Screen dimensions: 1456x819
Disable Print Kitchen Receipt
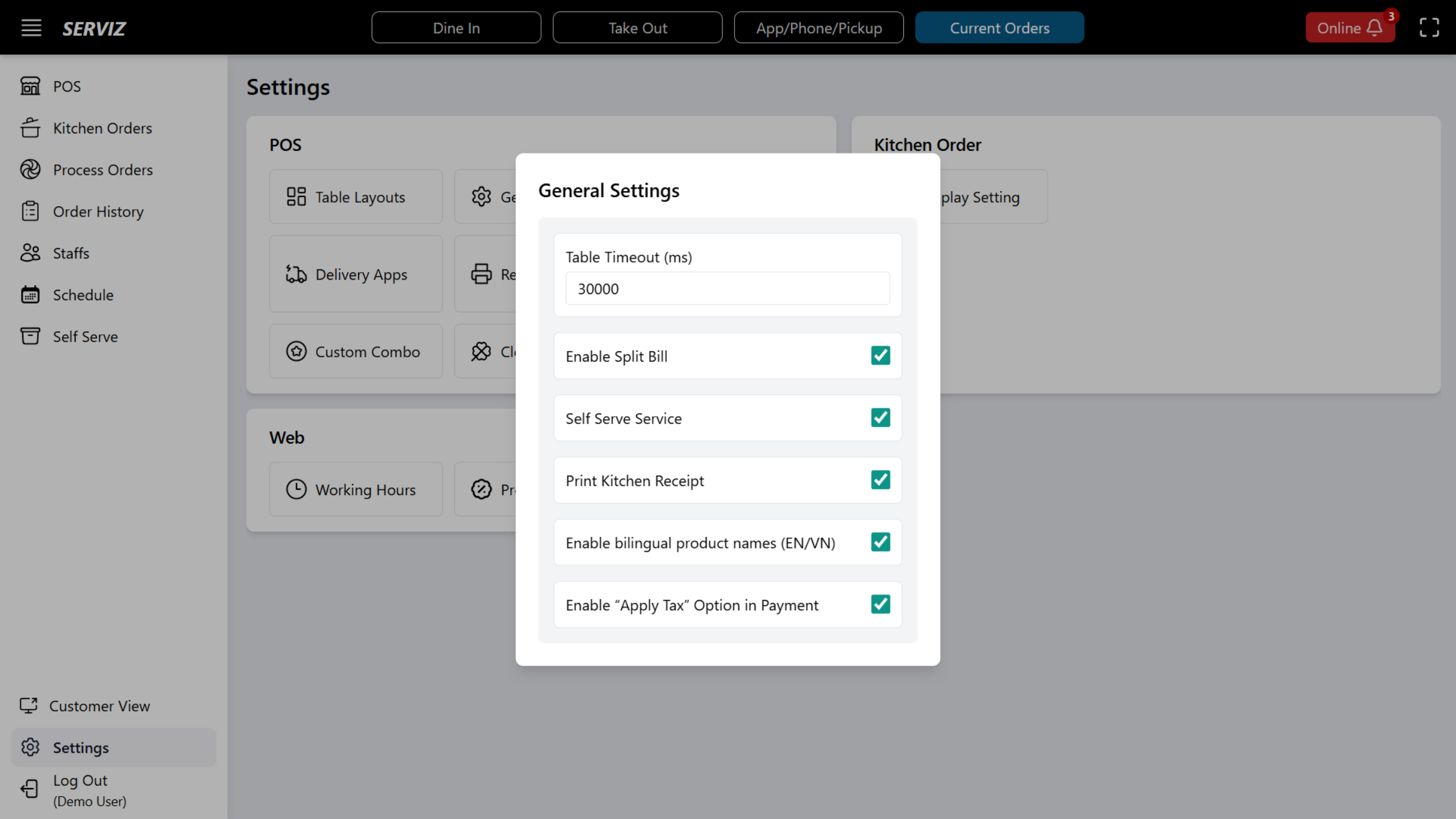(880, 480)
